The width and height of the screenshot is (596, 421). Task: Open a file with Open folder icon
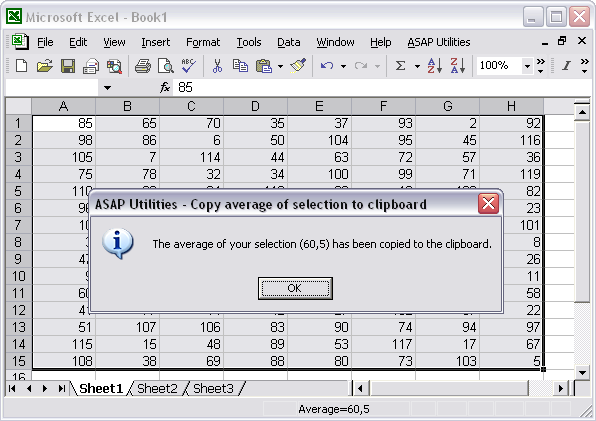pos(44,66)
